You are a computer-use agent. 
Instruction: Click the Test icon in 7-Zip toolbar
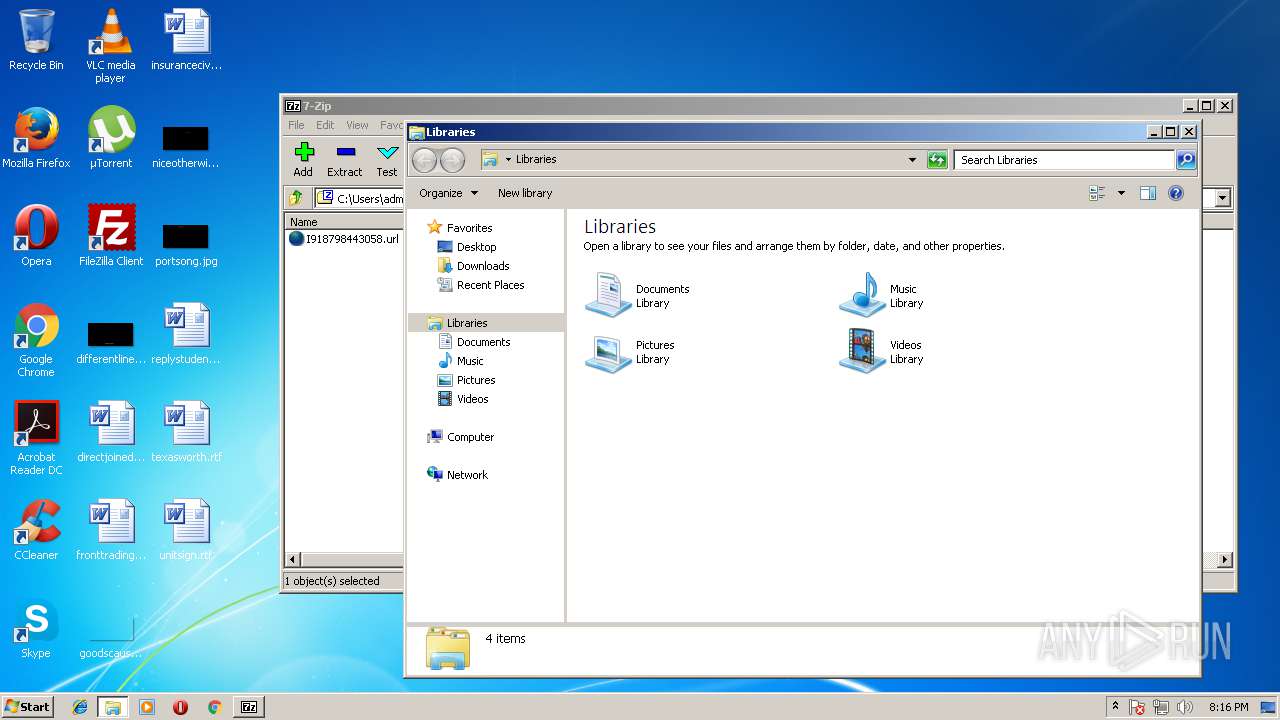[387, 159]
